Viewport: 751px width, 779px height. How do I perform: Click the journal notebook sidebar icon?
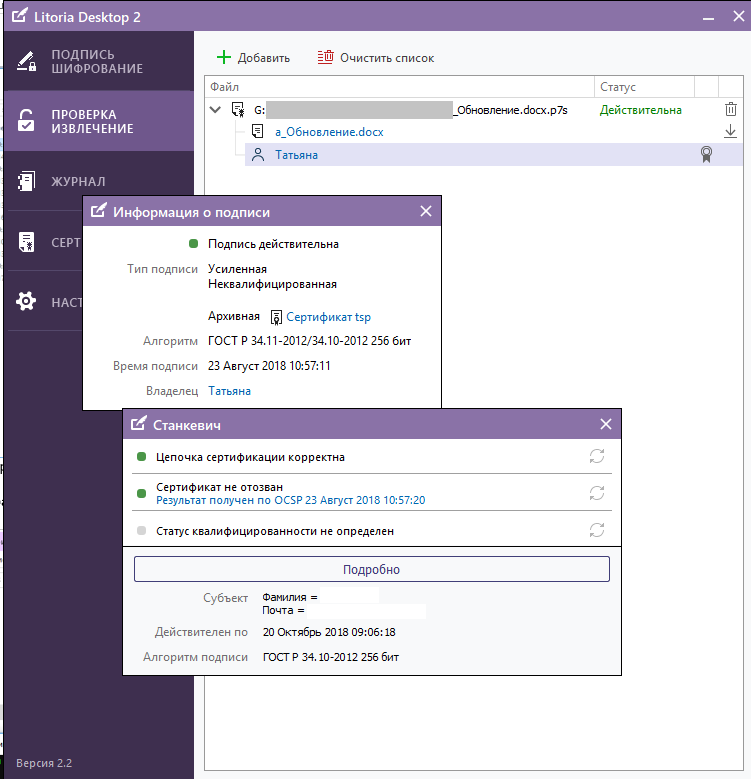tap(26, 181)
